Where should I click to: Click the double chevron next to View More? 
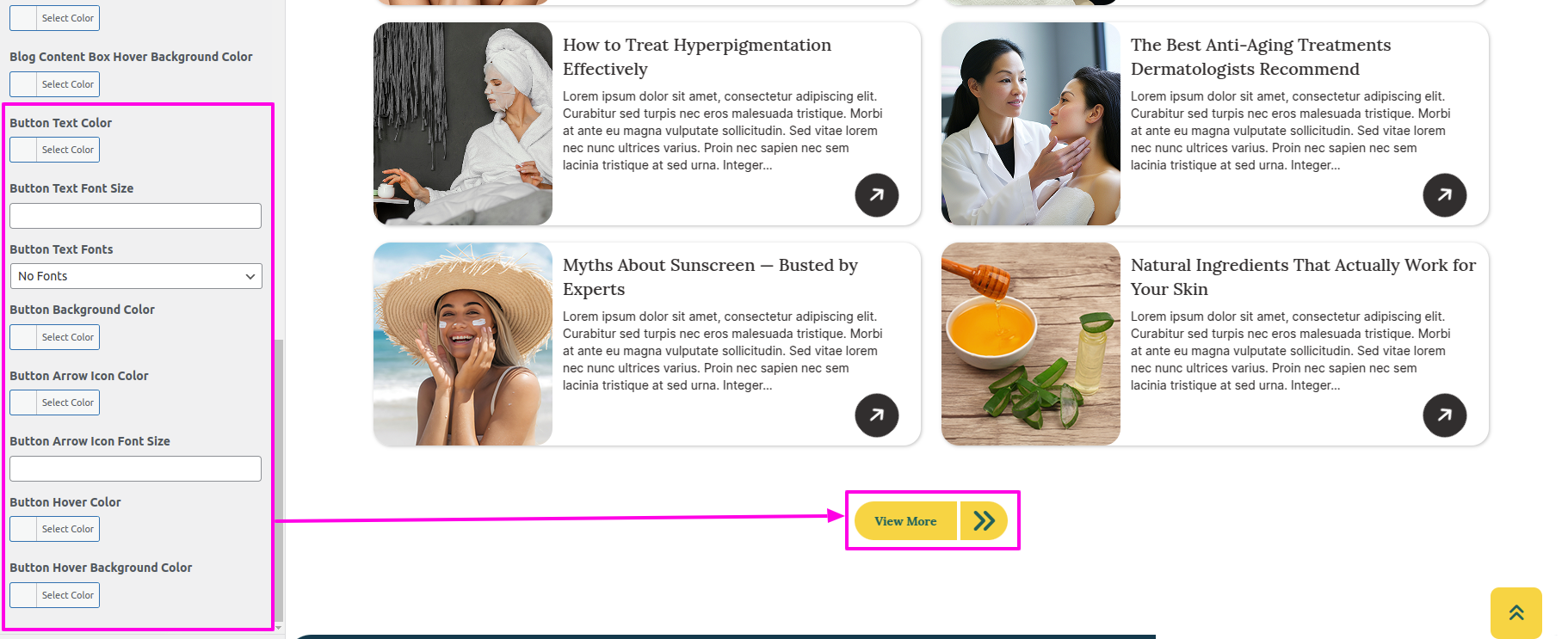984,520
